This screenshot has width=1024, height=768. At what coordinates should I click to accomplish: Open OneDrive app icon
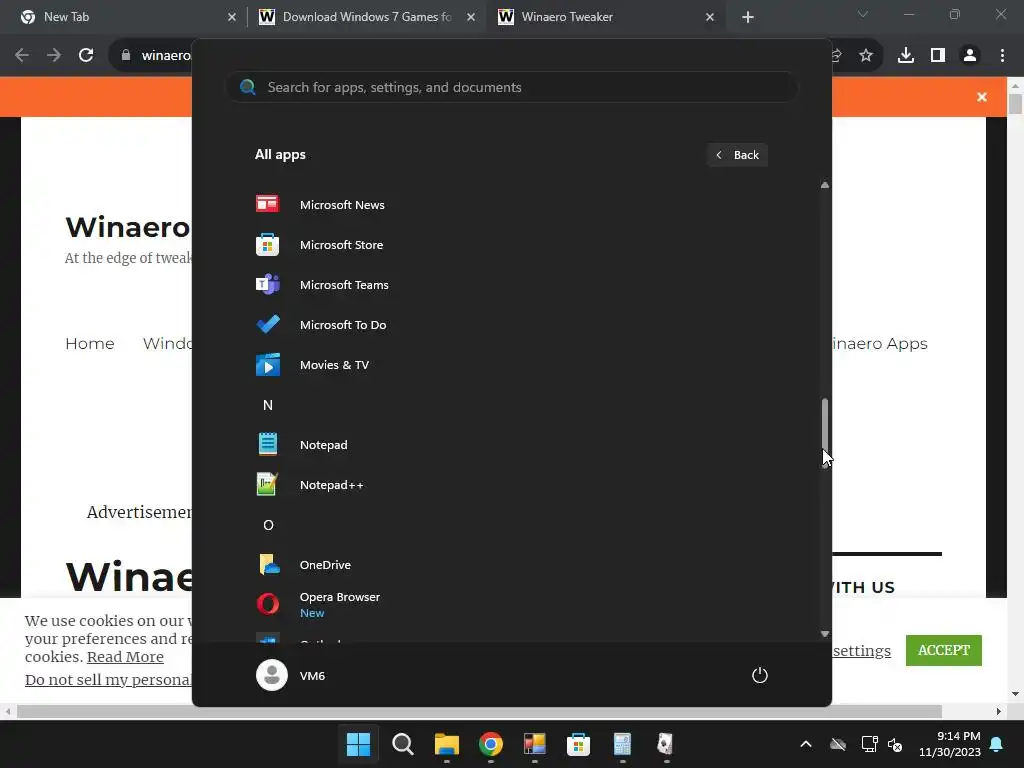268,565
